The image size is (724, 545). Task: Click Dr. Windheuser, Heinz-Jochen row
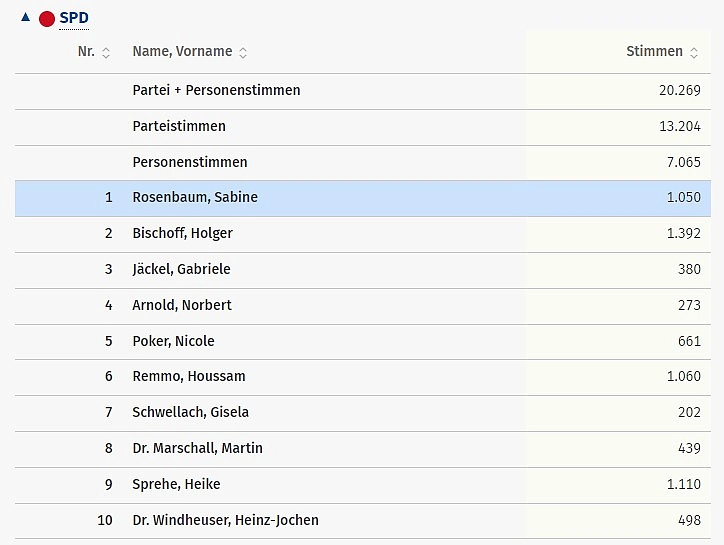pos(225,520)
